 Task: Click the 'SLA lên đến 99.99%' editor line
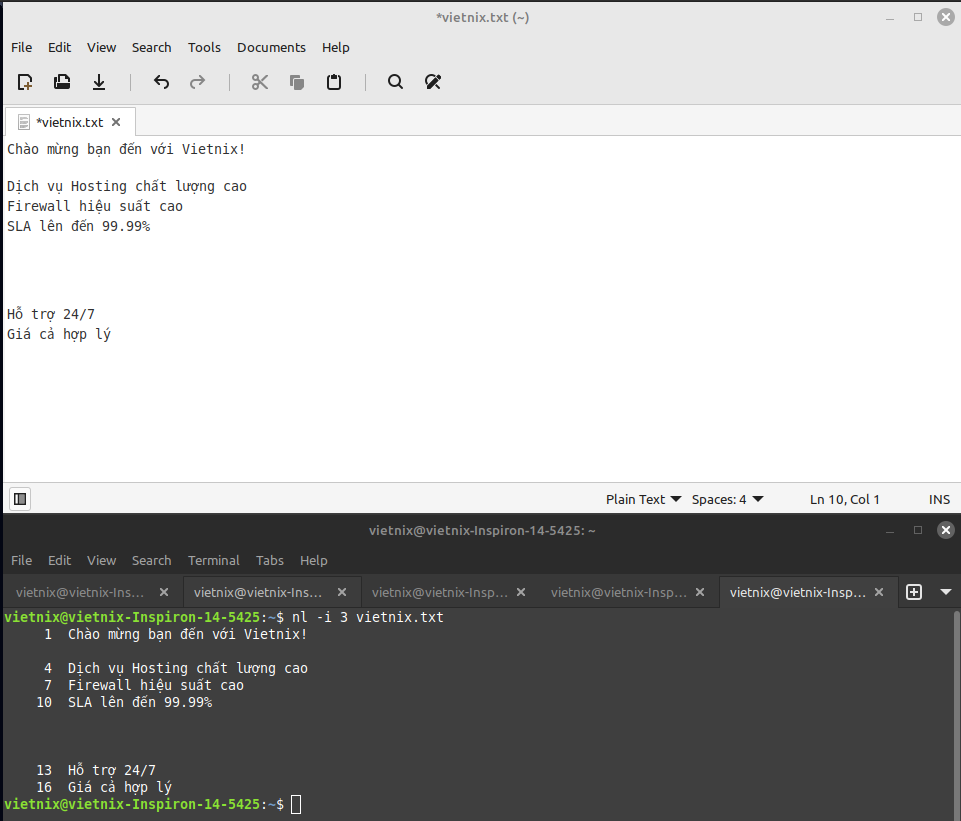[78, 226]
